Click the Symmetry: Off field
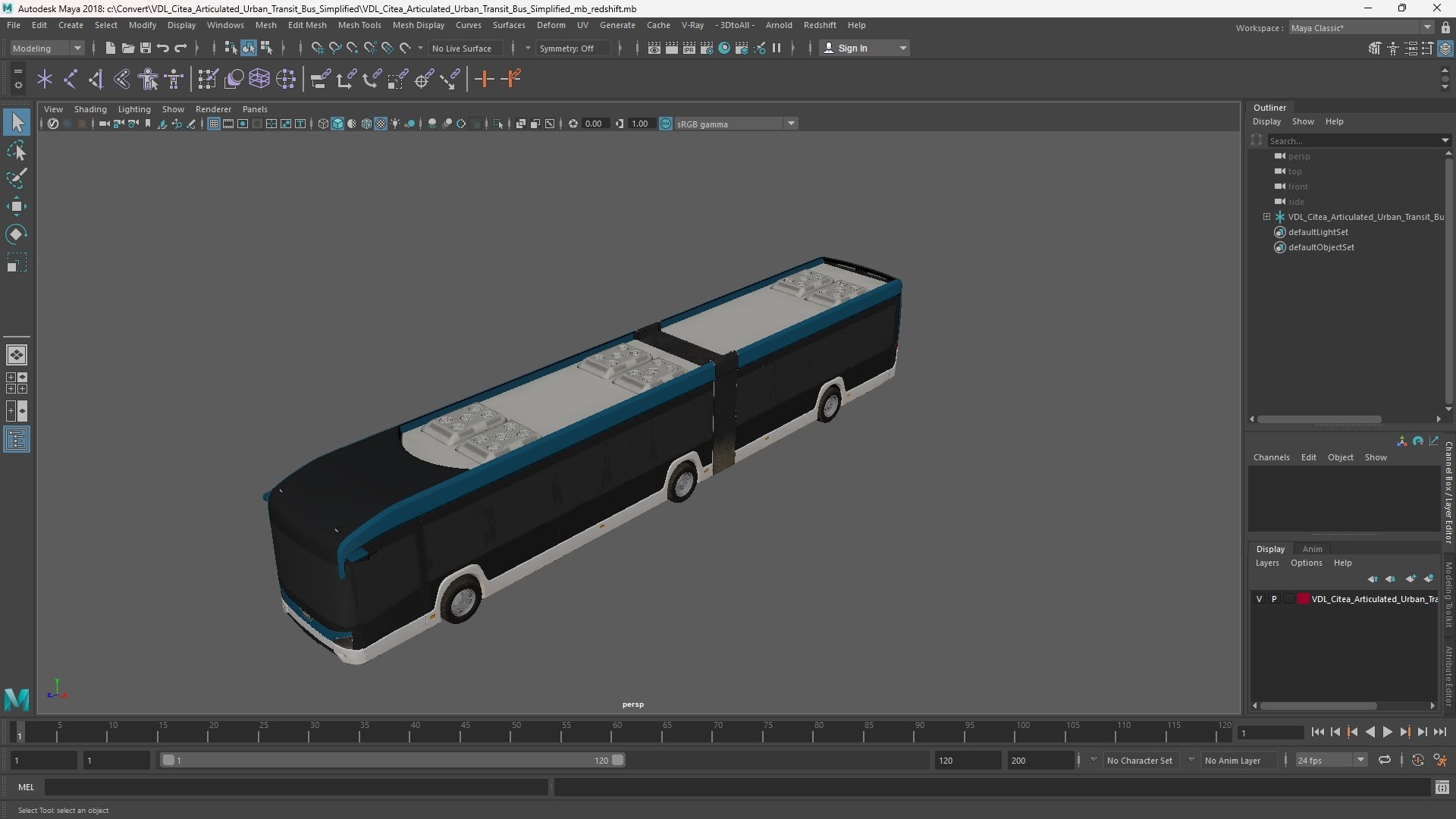 pos(573,49)
